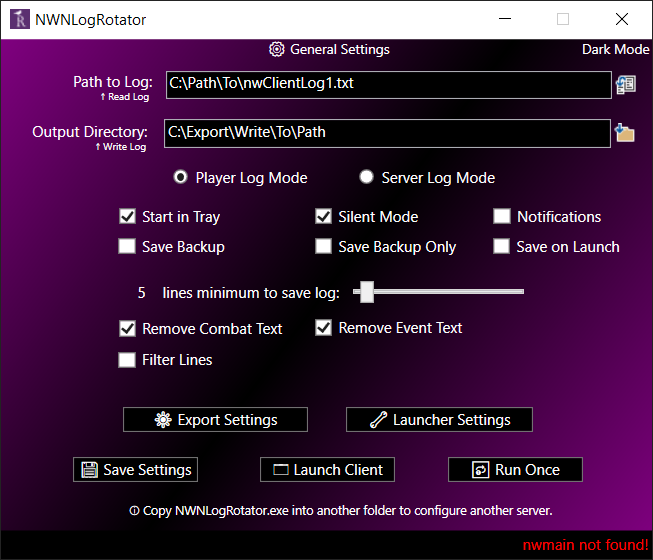The width and height of the screenshot is (653, 560).
Task: Click the Save Settings button
Action: click(135, 470)
